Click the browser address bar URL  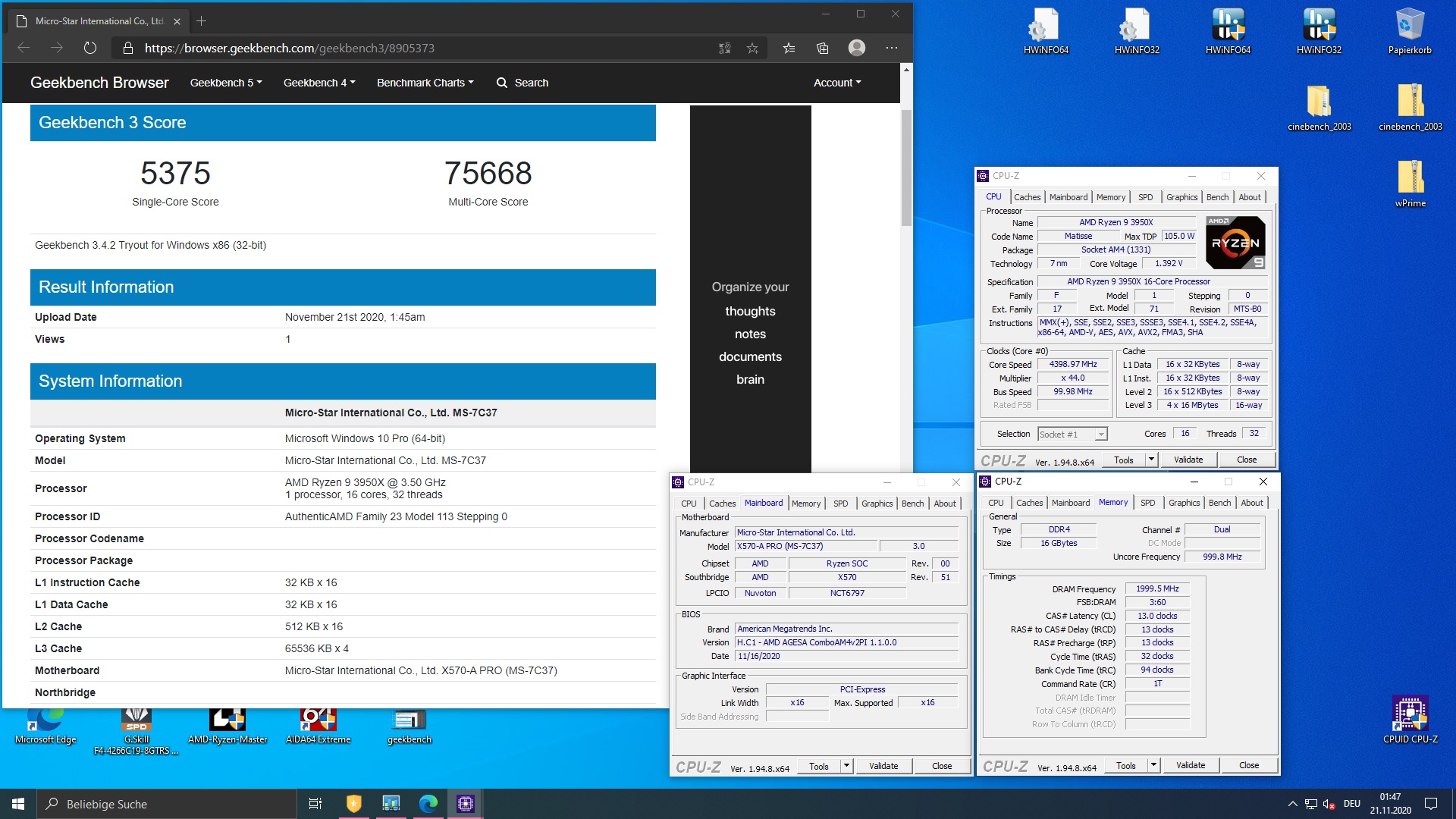[x=289, y=48]
